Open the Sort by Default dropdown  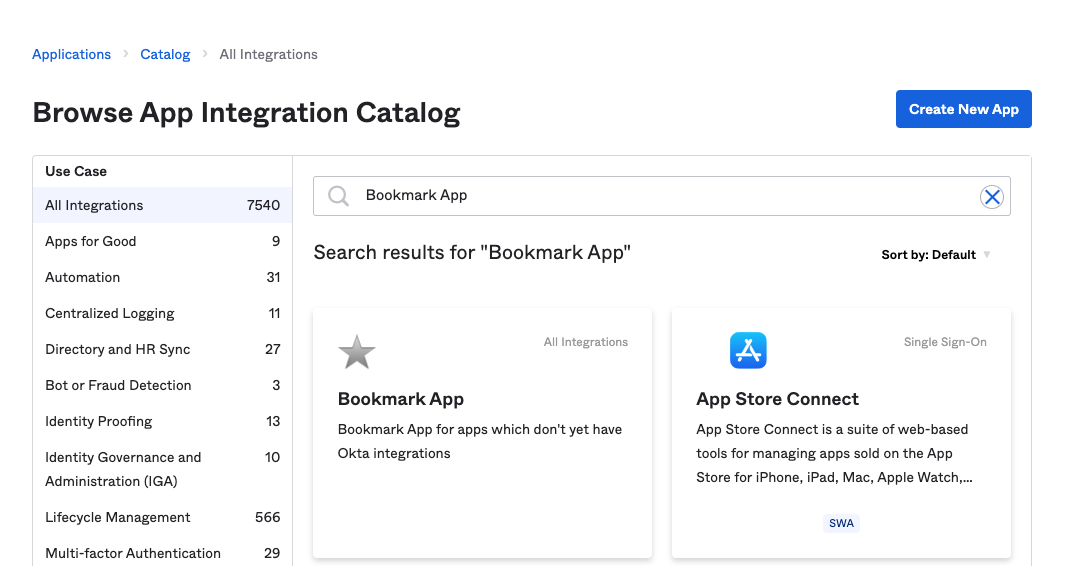935,255
